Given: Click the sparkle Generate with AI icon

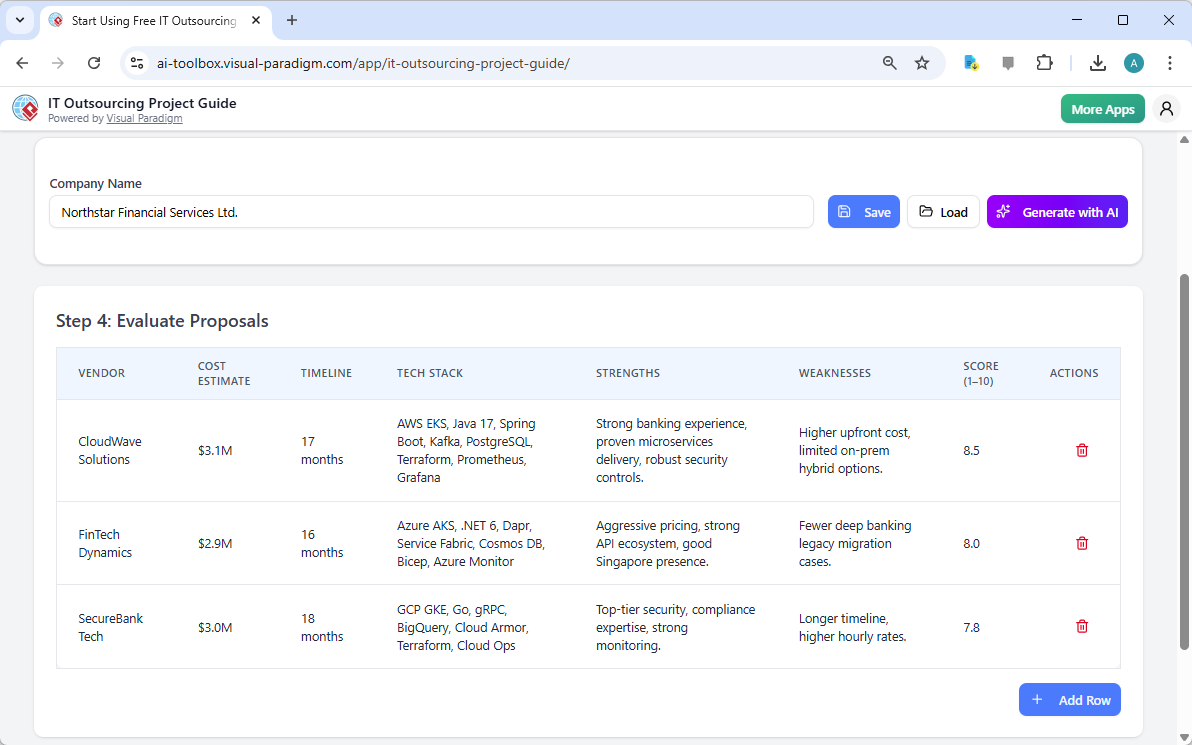Looking at the screenshot, I should 1003,211.
